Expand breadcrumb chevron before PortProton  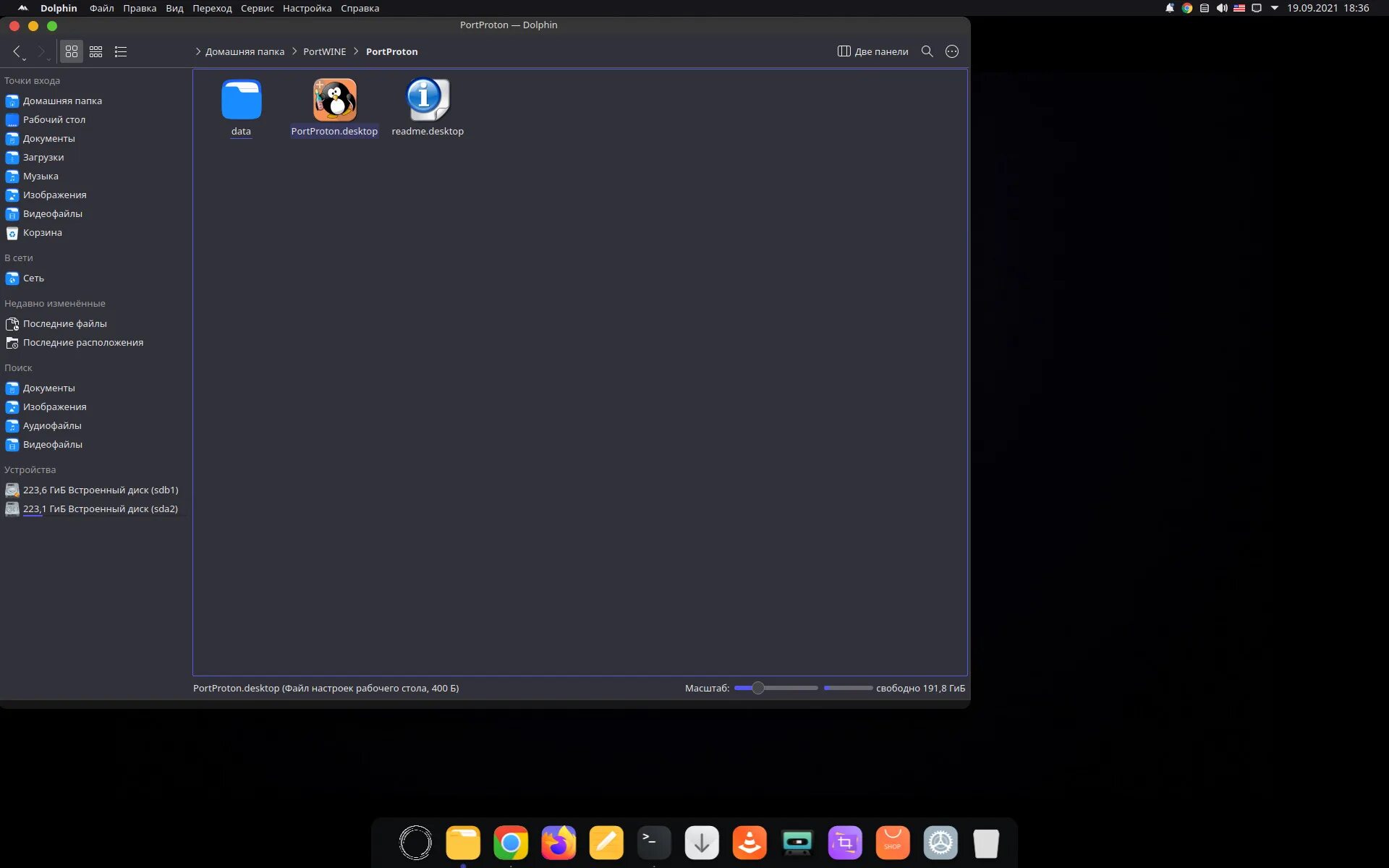(356, 51)
